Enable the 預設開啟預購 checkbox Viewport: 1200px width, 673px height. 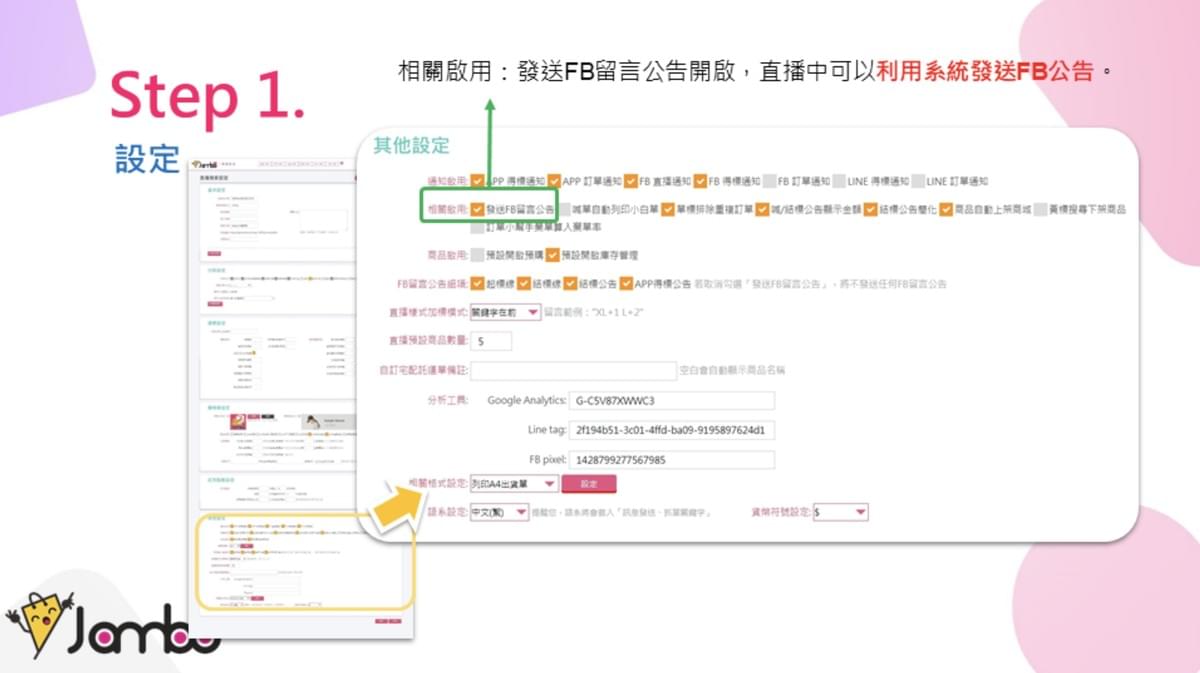tap(478, 255)
